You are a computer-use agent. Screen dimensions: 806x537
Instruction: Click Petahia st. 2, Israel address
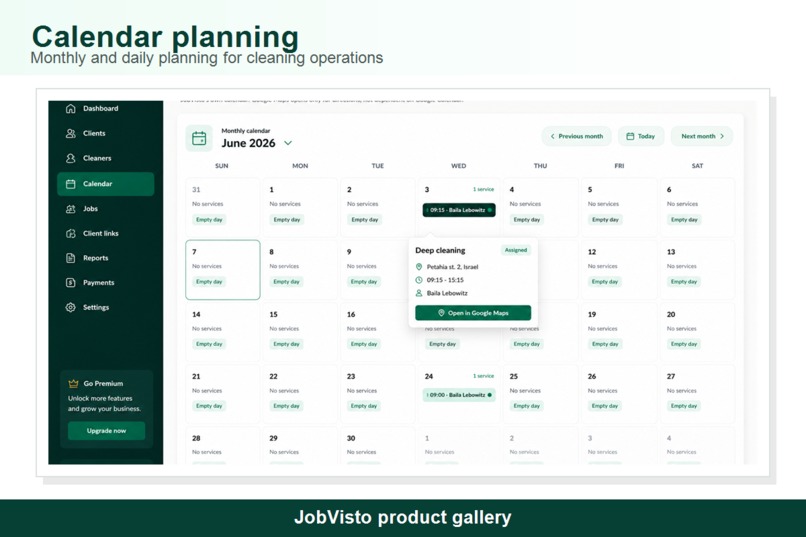pos(452,267)
